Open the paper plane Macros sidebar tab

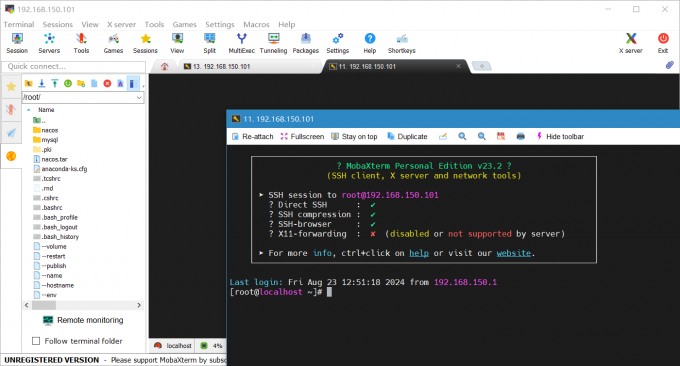point(11,132)
